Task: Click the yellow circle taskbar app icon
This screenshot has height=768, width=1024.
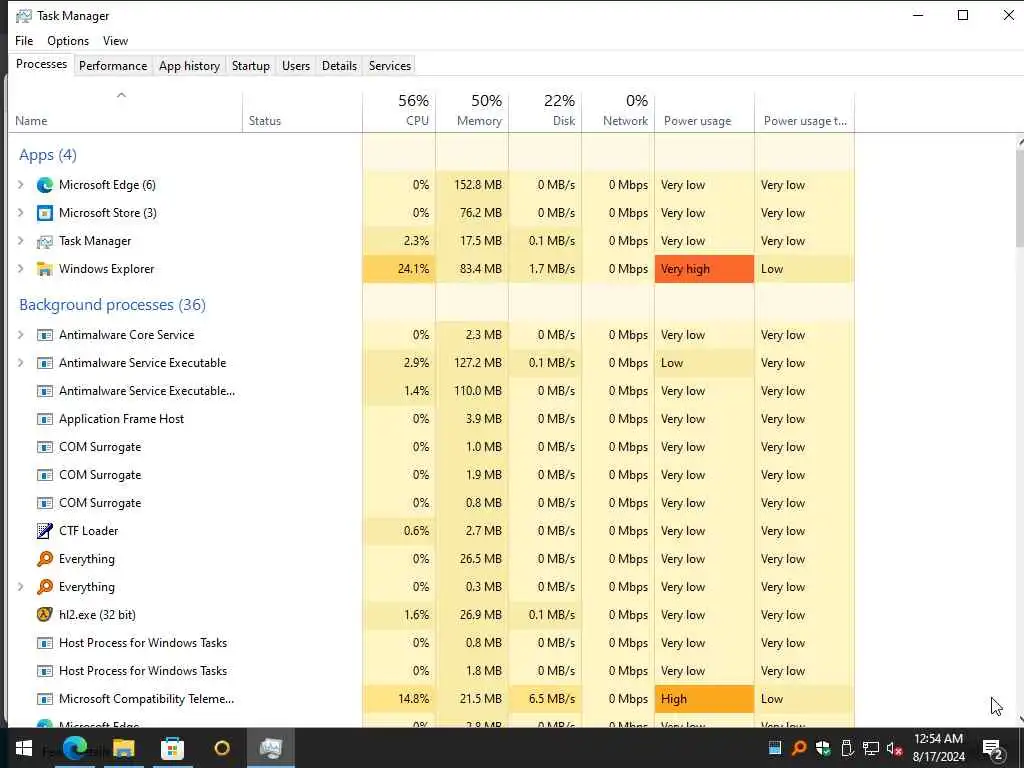Action: (x=222, y=748)
